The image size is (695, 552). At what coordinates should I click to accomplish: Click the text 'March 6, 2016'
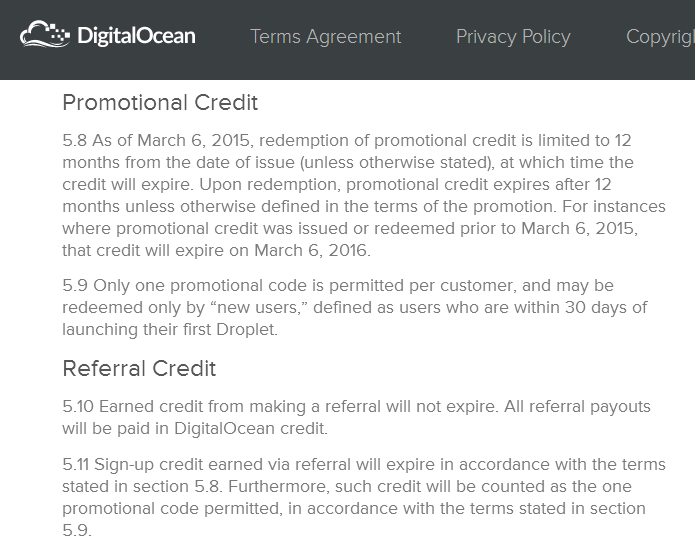pos(311,251)
